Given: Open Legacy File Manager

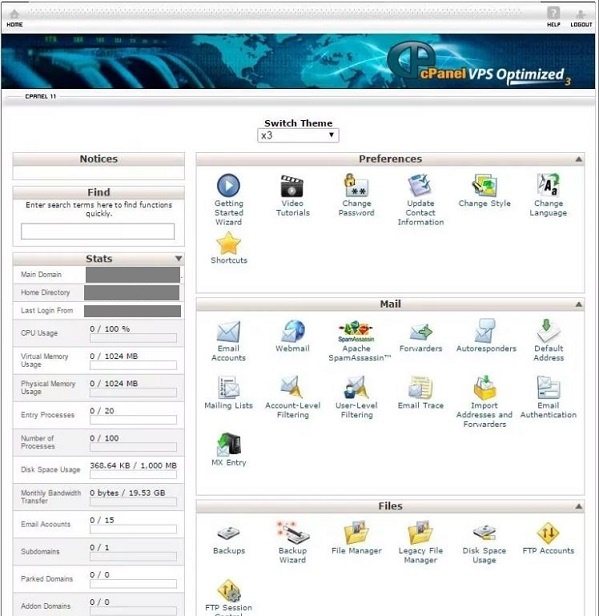Looking at the screenshot, I should 420,533.
